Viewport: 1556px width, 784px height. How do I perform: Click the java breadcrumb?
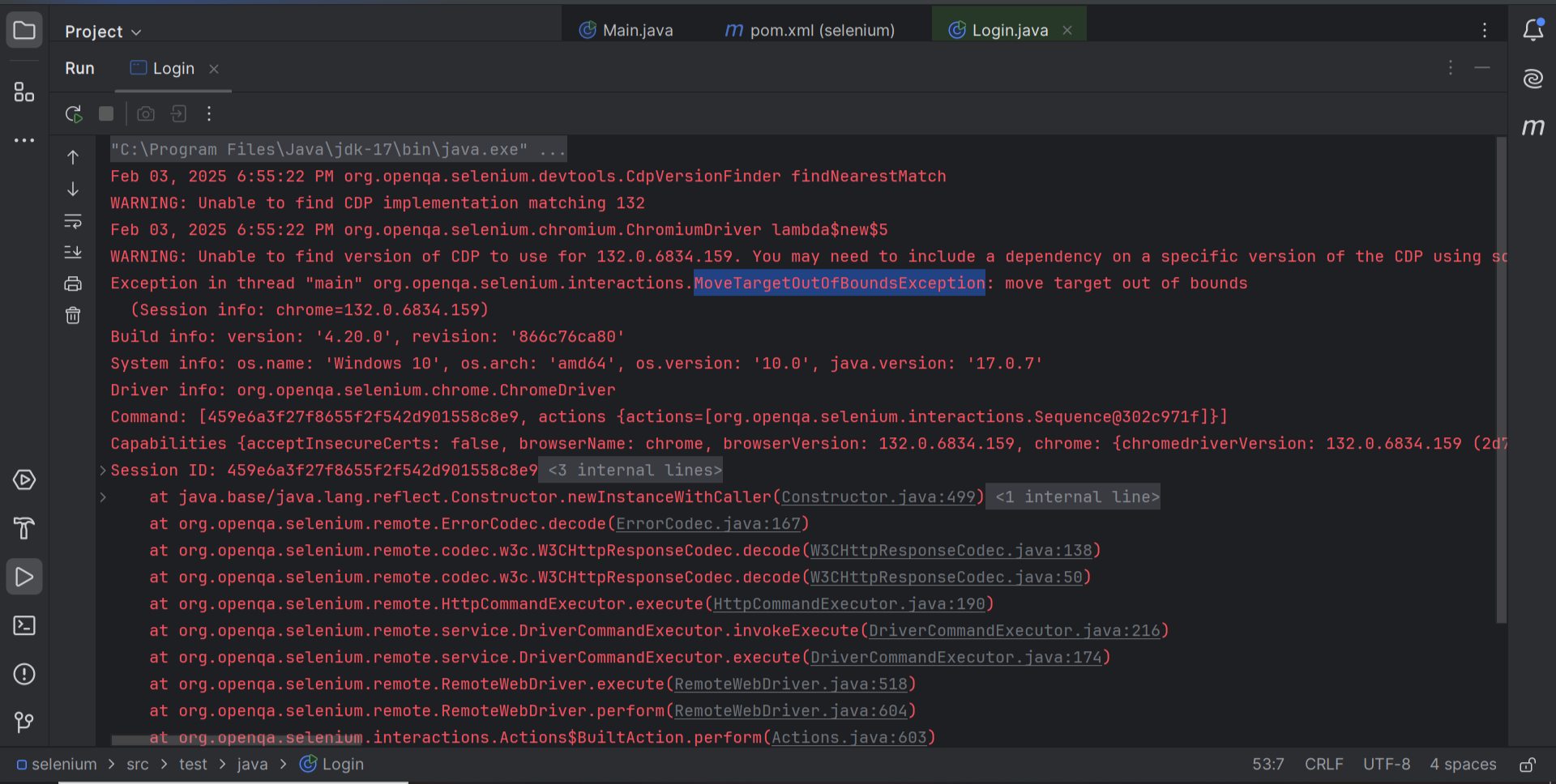tap(252, 765)
